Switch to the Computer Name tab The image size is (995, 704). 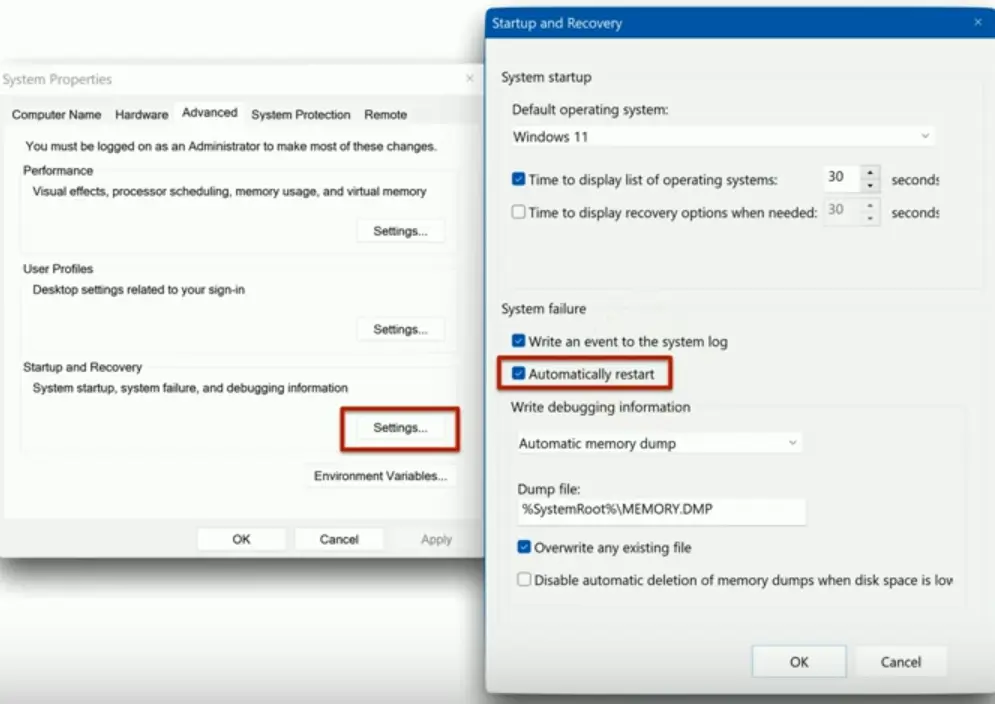pyautogui.click(x=56, y=115)
